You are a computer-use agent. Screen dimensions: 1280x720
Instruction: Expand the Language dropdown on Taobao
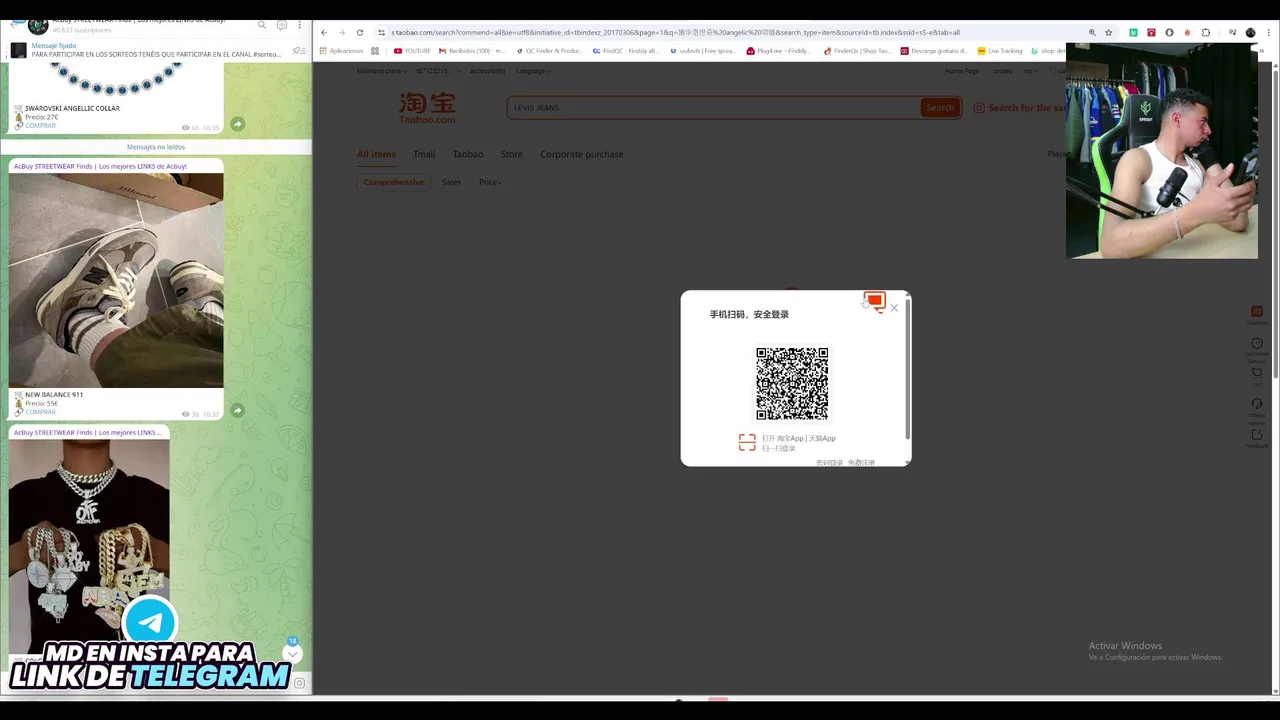click(x=533, y=71)
